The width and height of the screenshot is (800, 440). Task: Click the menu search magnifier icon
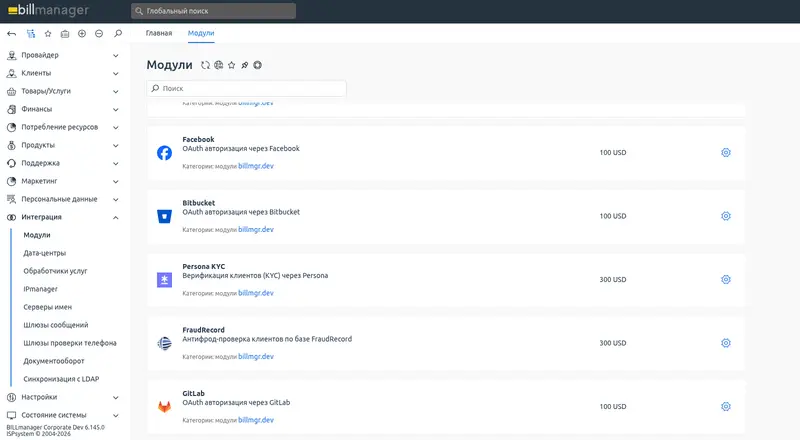pos(118,34)
